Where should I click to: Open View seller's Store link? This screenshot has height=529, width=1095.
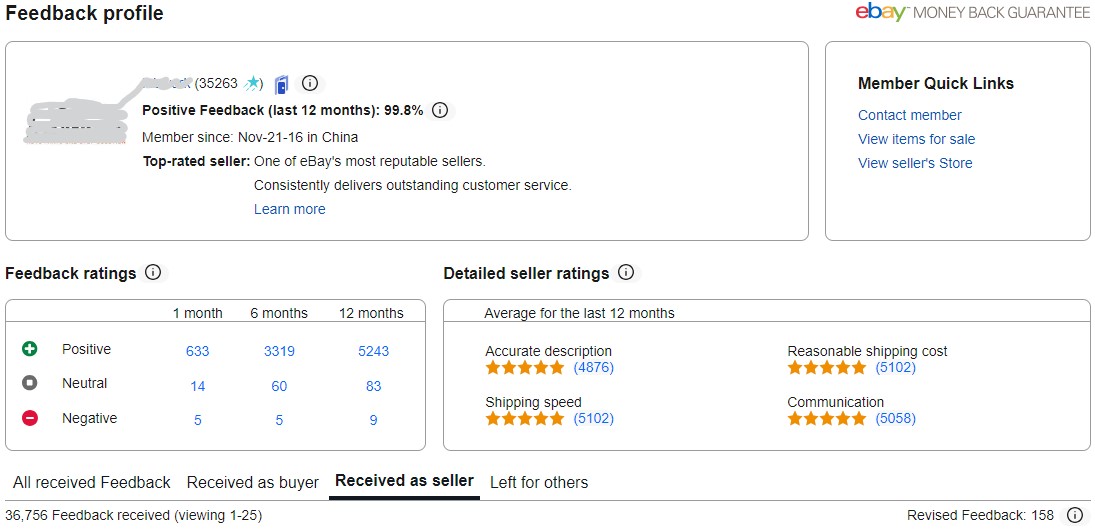(x=915, y=163)
